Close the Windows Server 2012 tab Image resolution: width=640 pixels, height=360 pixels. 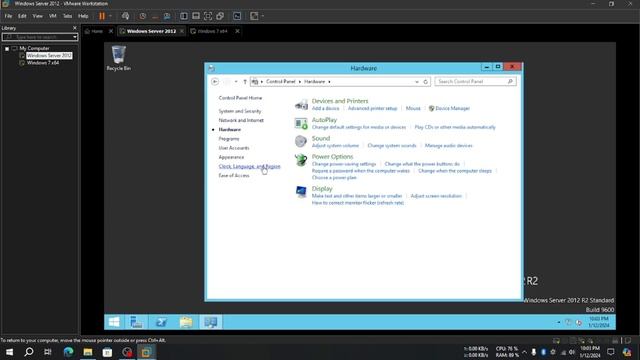point(182,31)
